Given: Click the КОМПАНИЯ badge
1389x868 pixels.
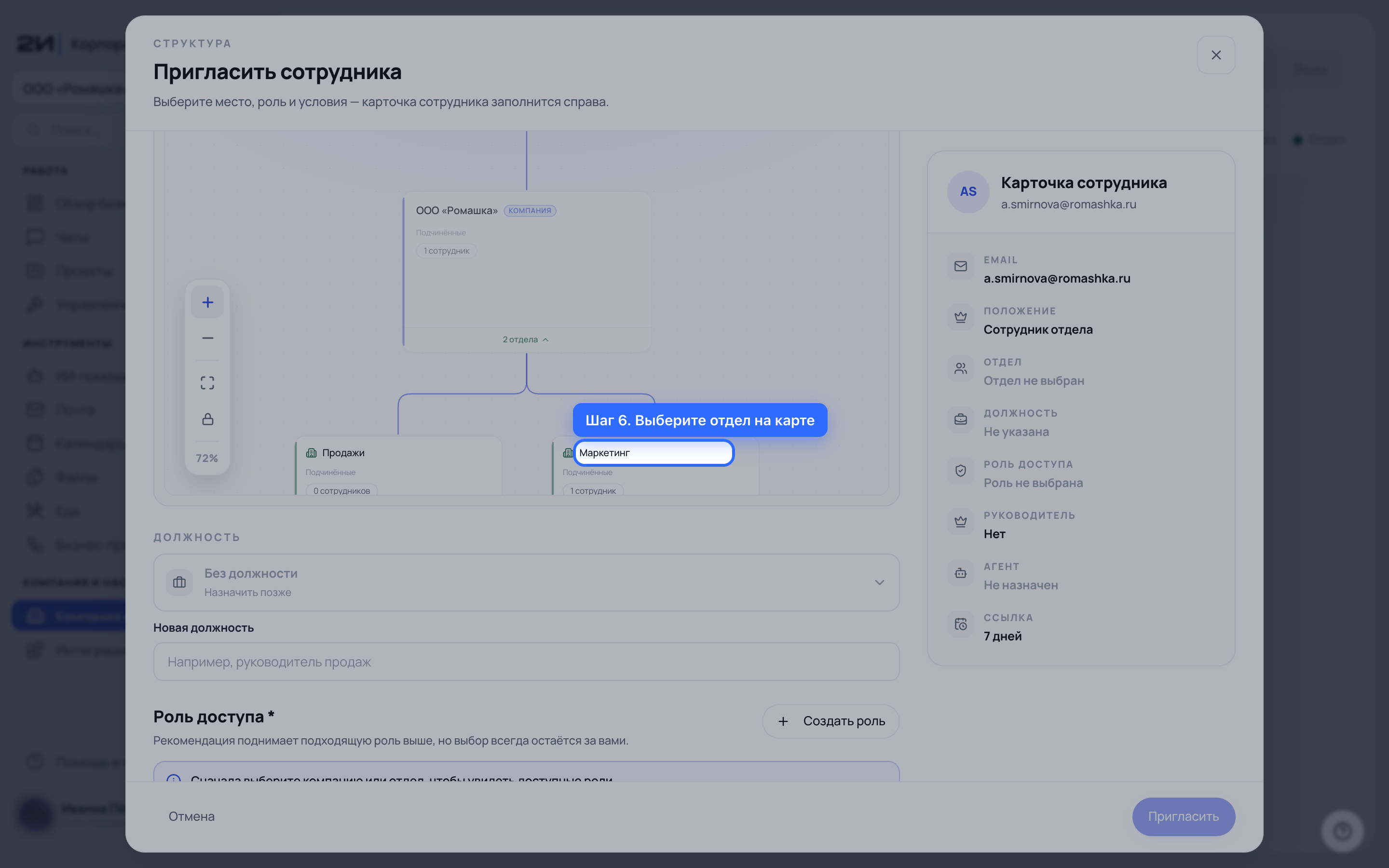Looking at the screenshot, I should click(x=529, y=211).
